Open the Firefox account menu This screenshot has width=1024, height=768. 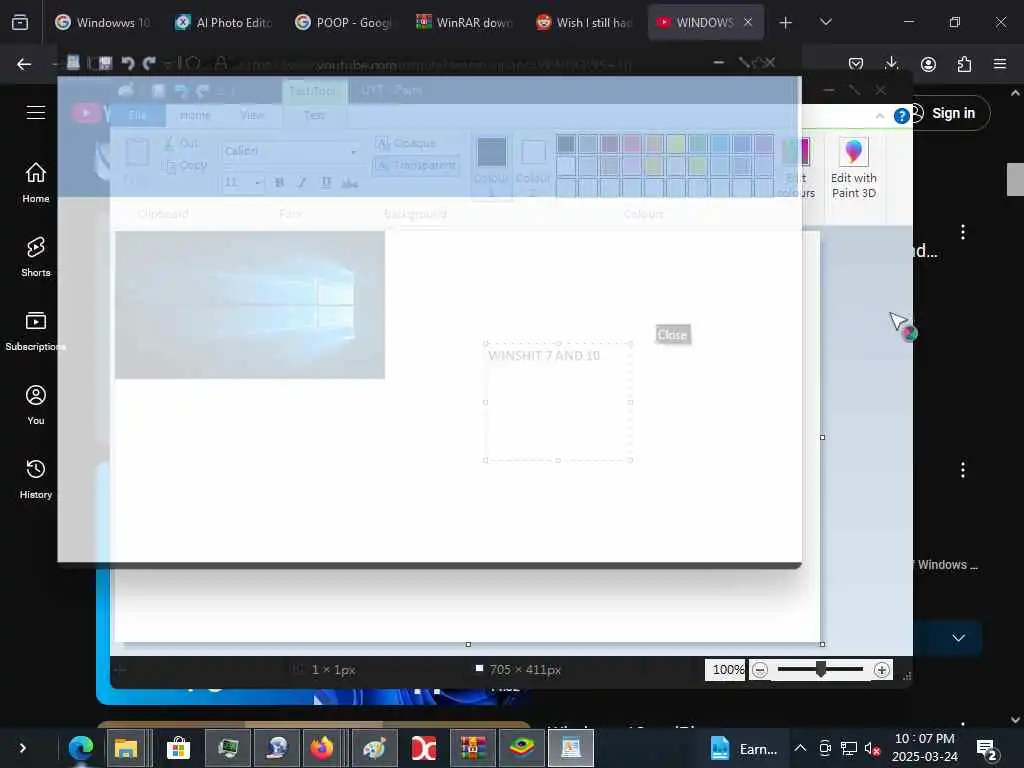[x=928, y=64]
